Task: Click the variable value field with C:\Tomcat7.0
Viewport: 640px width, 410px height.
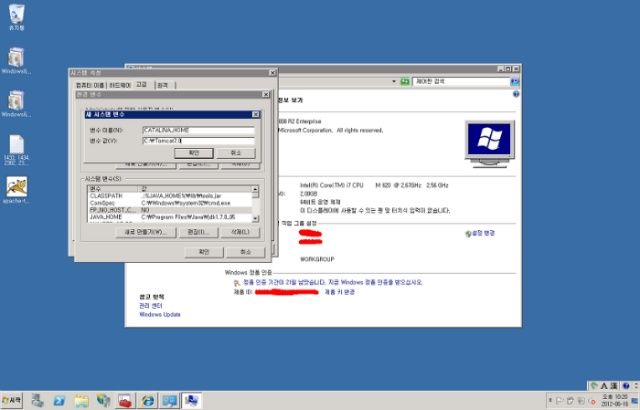Action: pyautogui.click(x=198, y=141)
